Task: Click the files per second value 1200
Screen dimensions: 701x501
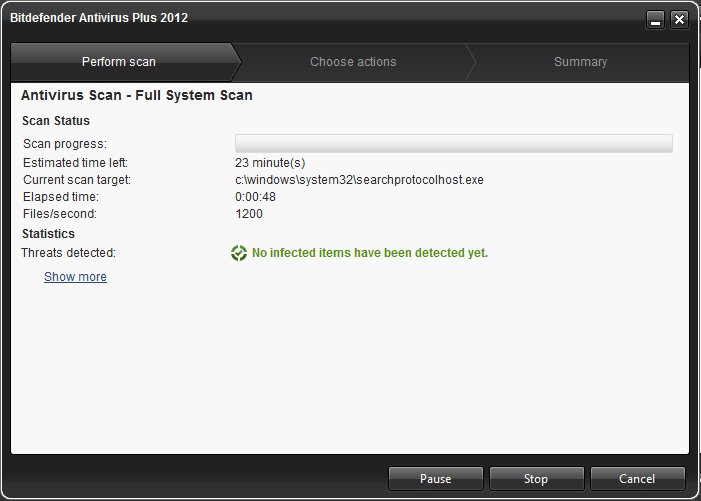Action: (249, 214)
